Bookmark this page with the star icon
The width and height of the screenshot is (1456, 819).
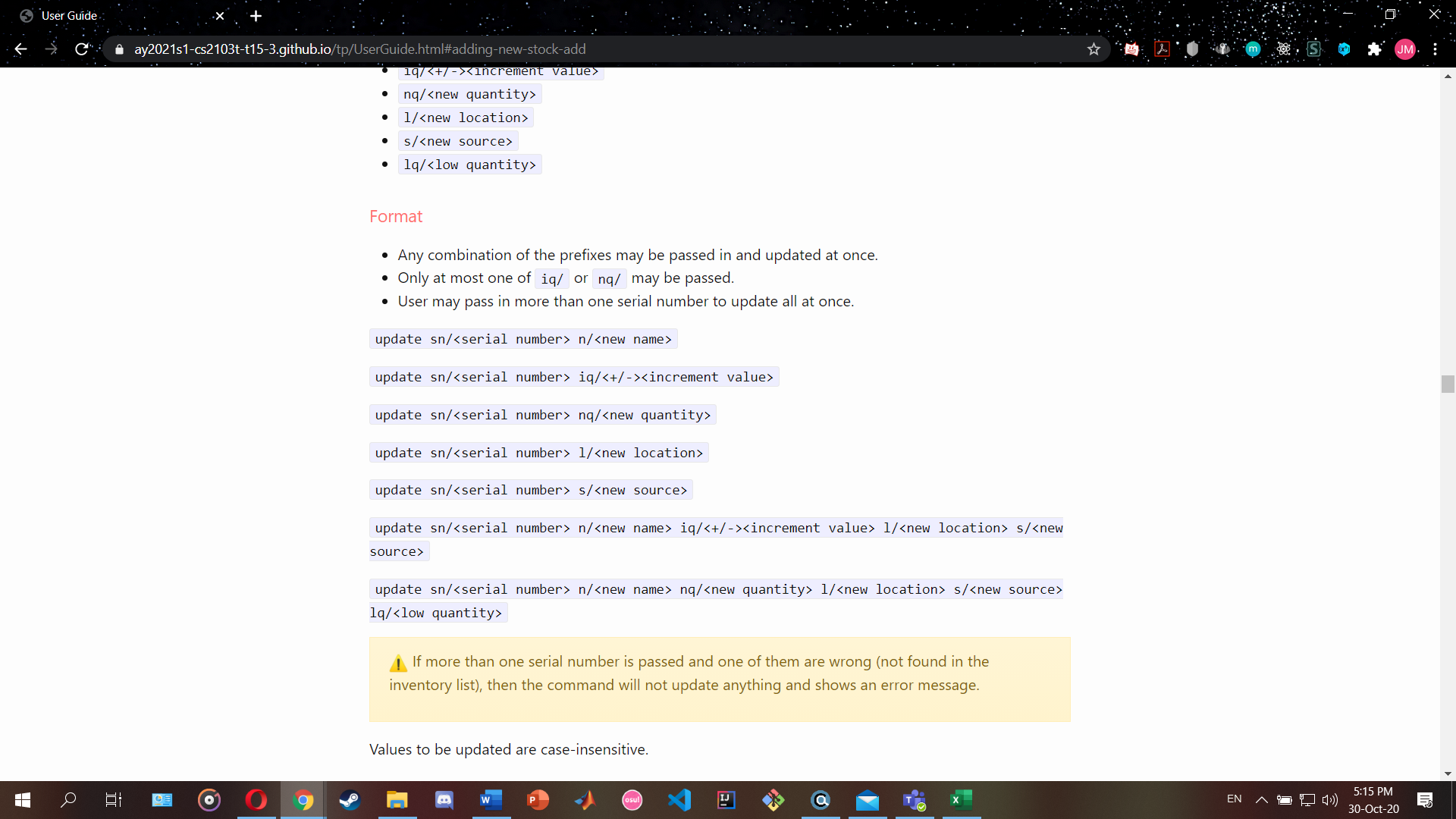click(x=1094, y=49)
